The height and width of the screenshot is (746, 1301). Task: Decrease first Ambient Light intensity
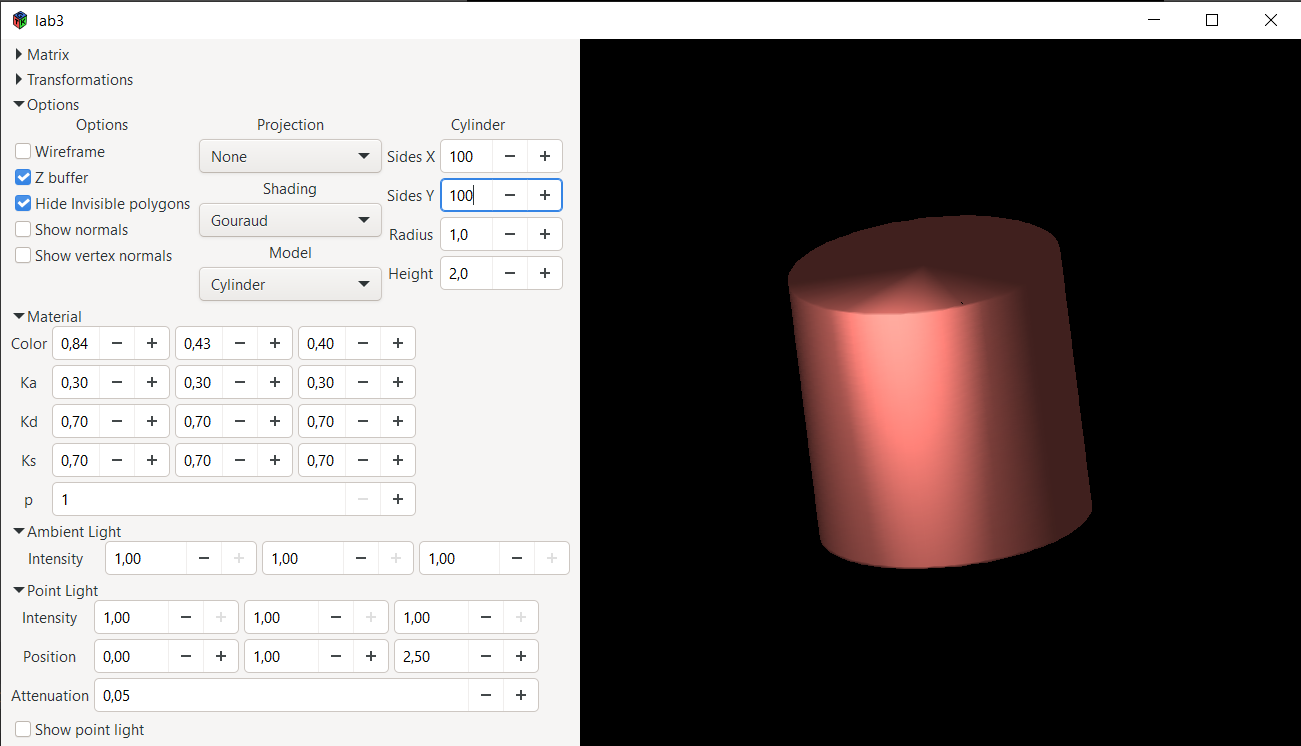[204, 558]
